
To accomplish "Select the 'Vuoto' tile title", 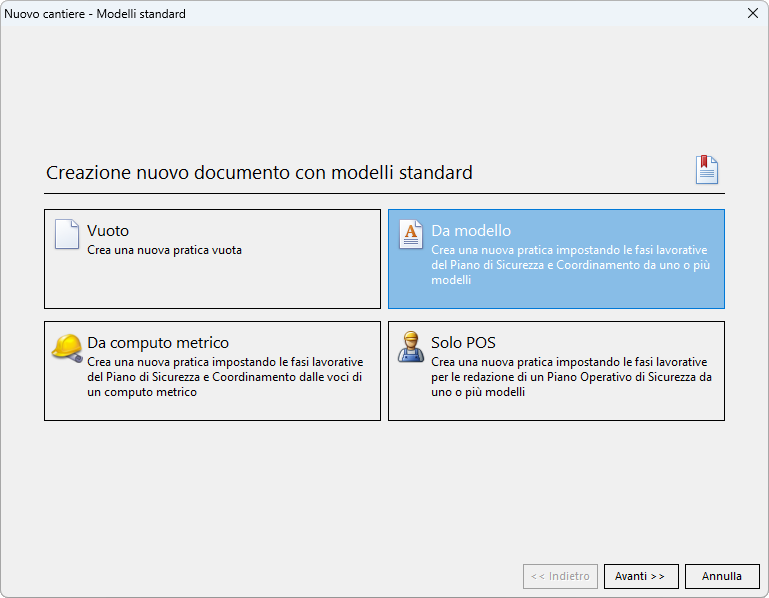I will (x=108, y=231).
